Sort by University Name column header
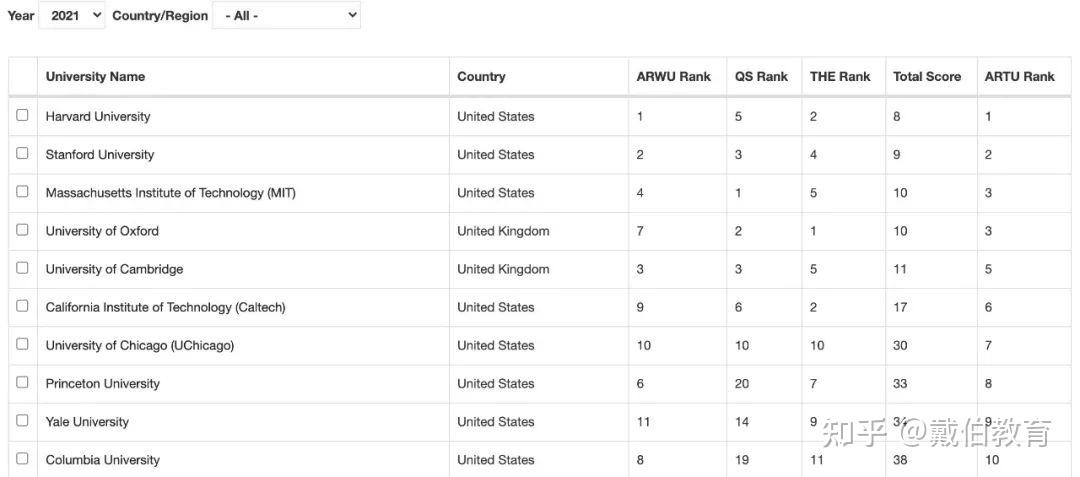This screenshot has width=1080, height=477. pyautogui.click(x=95, y=77)
